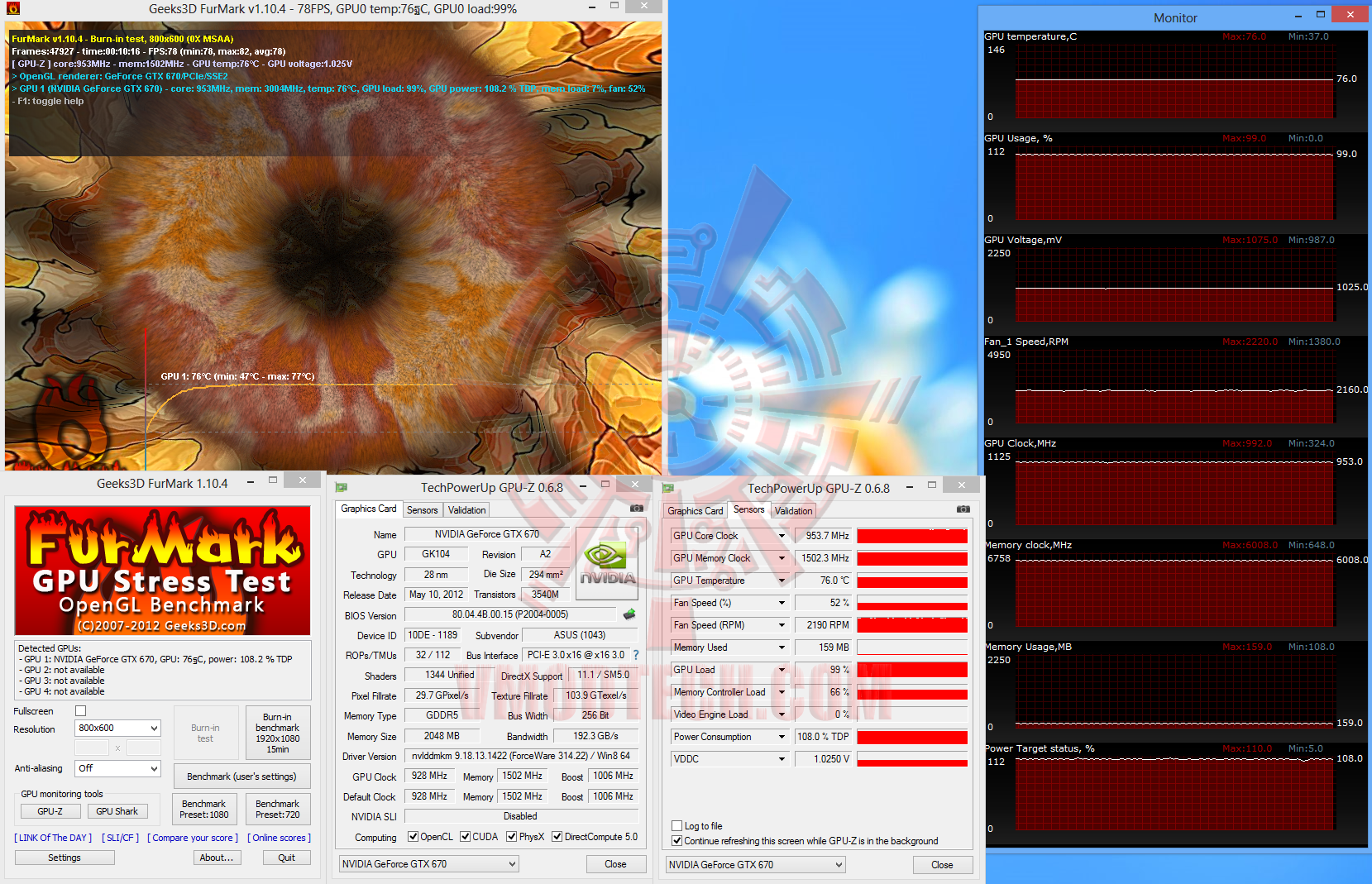Minimize the Geeks3D FurMark 1.10.4 launcher window
The image size is (1372, 884).
click(250, 482)
